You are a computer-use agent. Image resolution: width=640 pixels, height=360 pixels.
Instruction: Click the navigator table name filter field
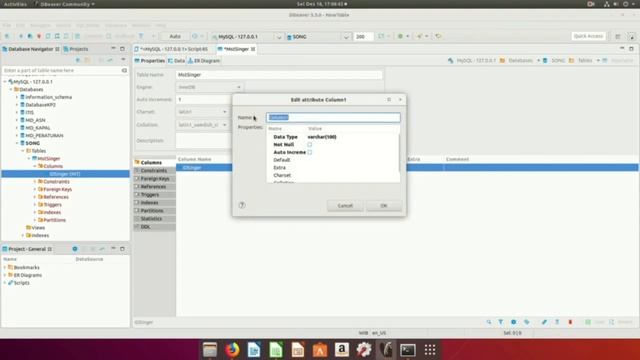pos(61,71)
